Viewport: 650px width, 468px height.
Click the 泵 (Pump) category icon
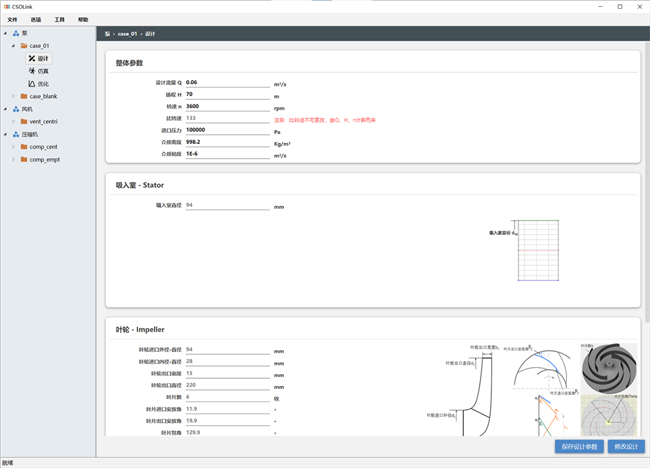(x=14, y=33)
